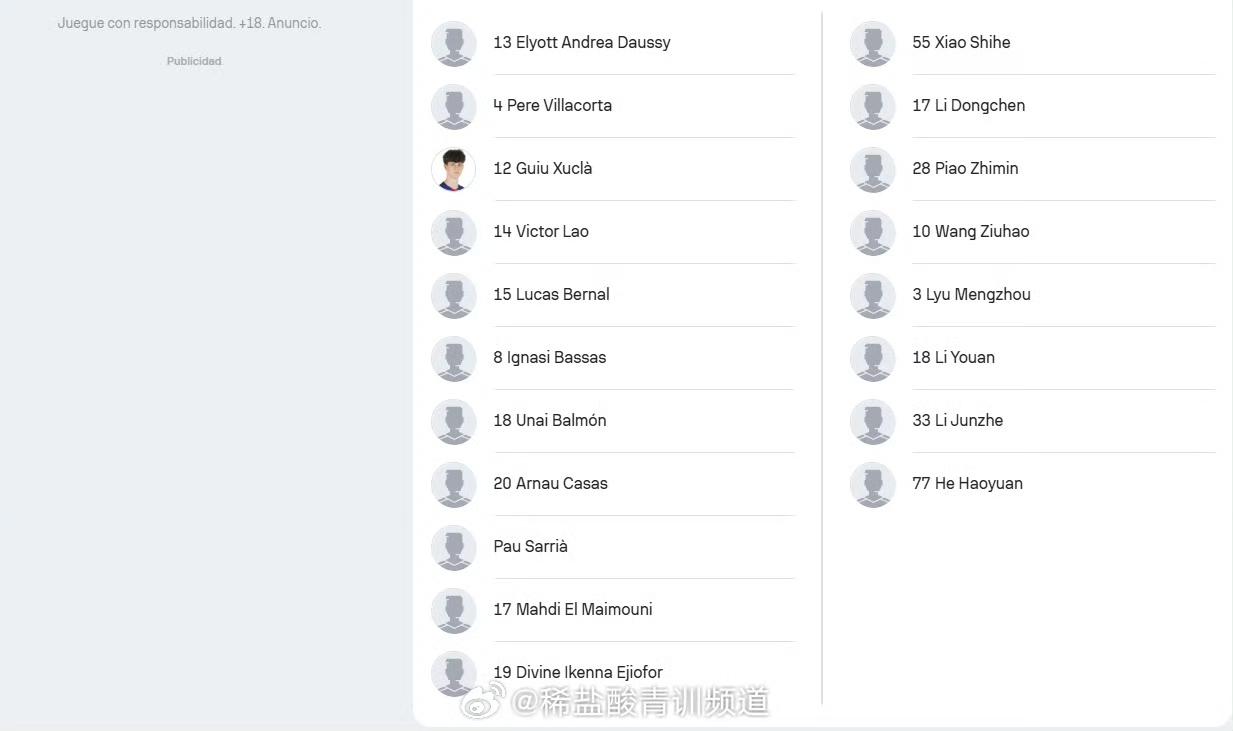Viewport: 1233px width, 731px height.
Task: Click placeholder avatar for Victor Lao
Action: 453,232
